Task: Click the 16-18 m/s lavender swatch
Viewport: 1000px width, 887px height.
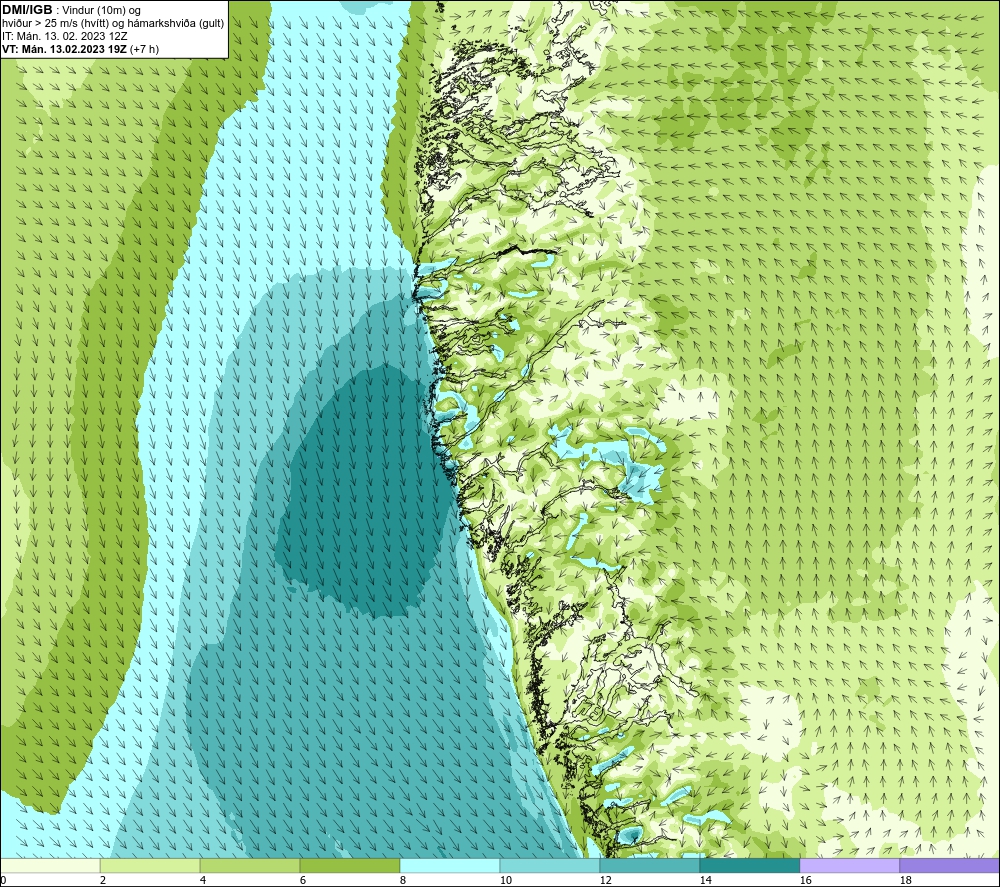Action: tap(849, 865)
